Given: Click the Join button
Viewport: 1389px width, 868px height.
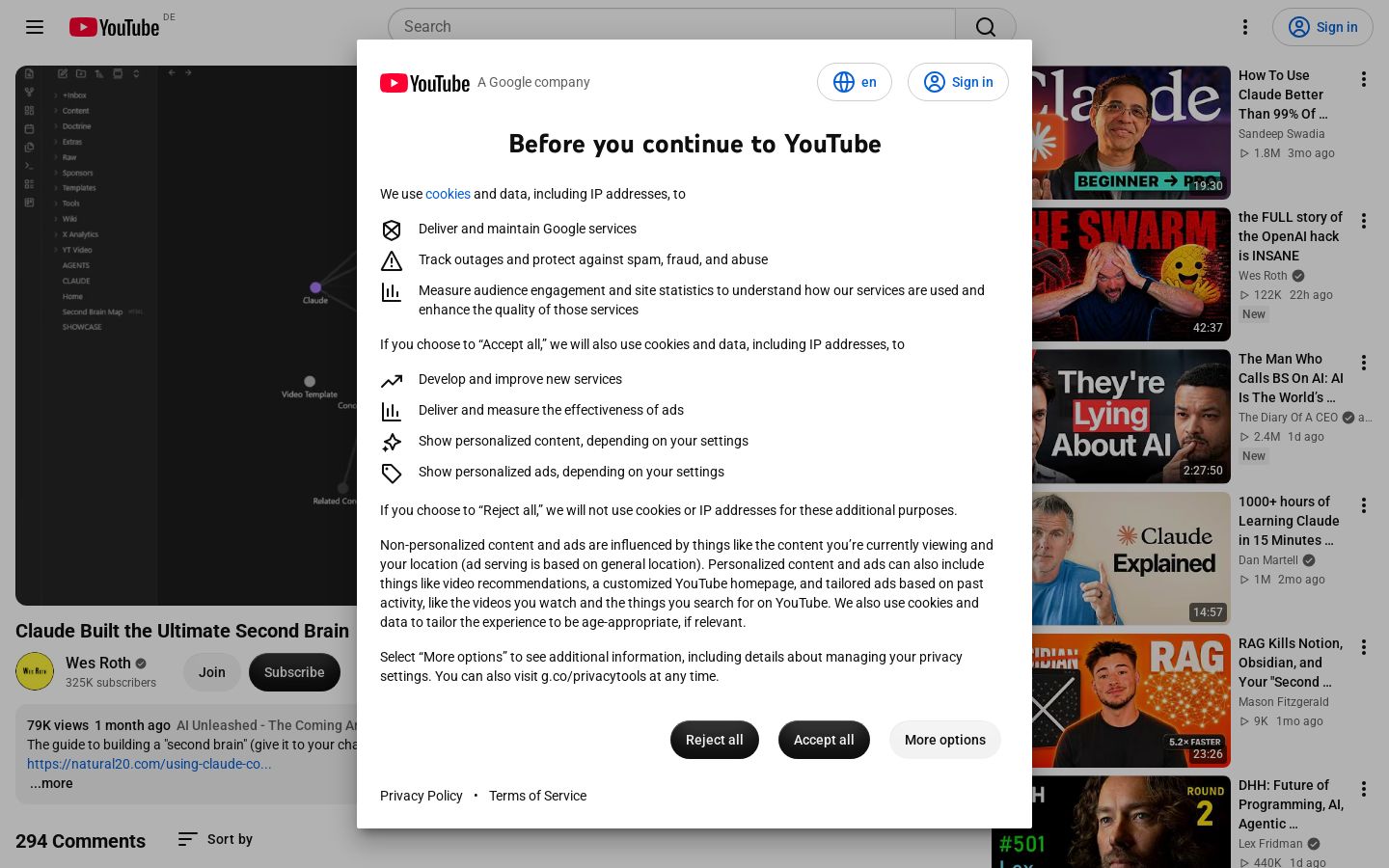Looking at the screenshot, I should (x=212, y=672).
